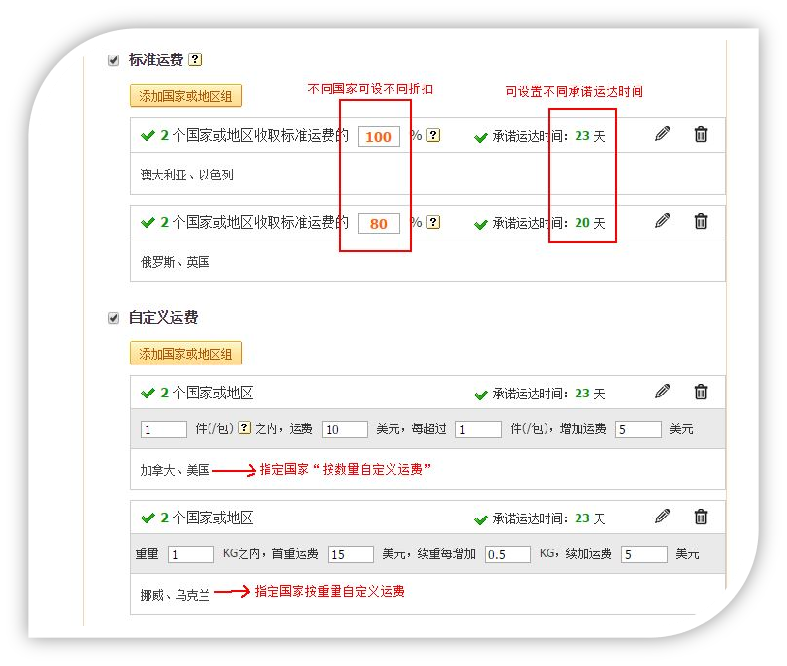The height and width of the screenshot is (666, 787).
Task: Focus the 续加运费 5 美元 field
Action: click(644, 555)
